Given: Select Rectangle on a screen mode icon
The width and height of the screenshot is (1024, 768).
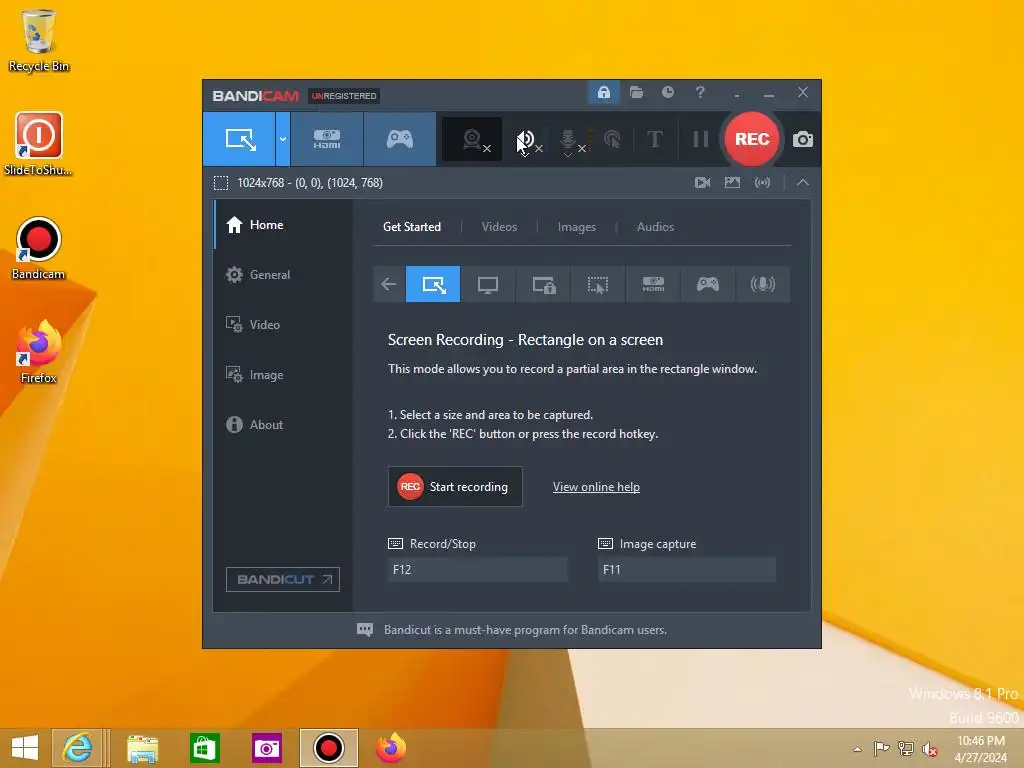Looking at the screenshot, I should pos(433,284).
